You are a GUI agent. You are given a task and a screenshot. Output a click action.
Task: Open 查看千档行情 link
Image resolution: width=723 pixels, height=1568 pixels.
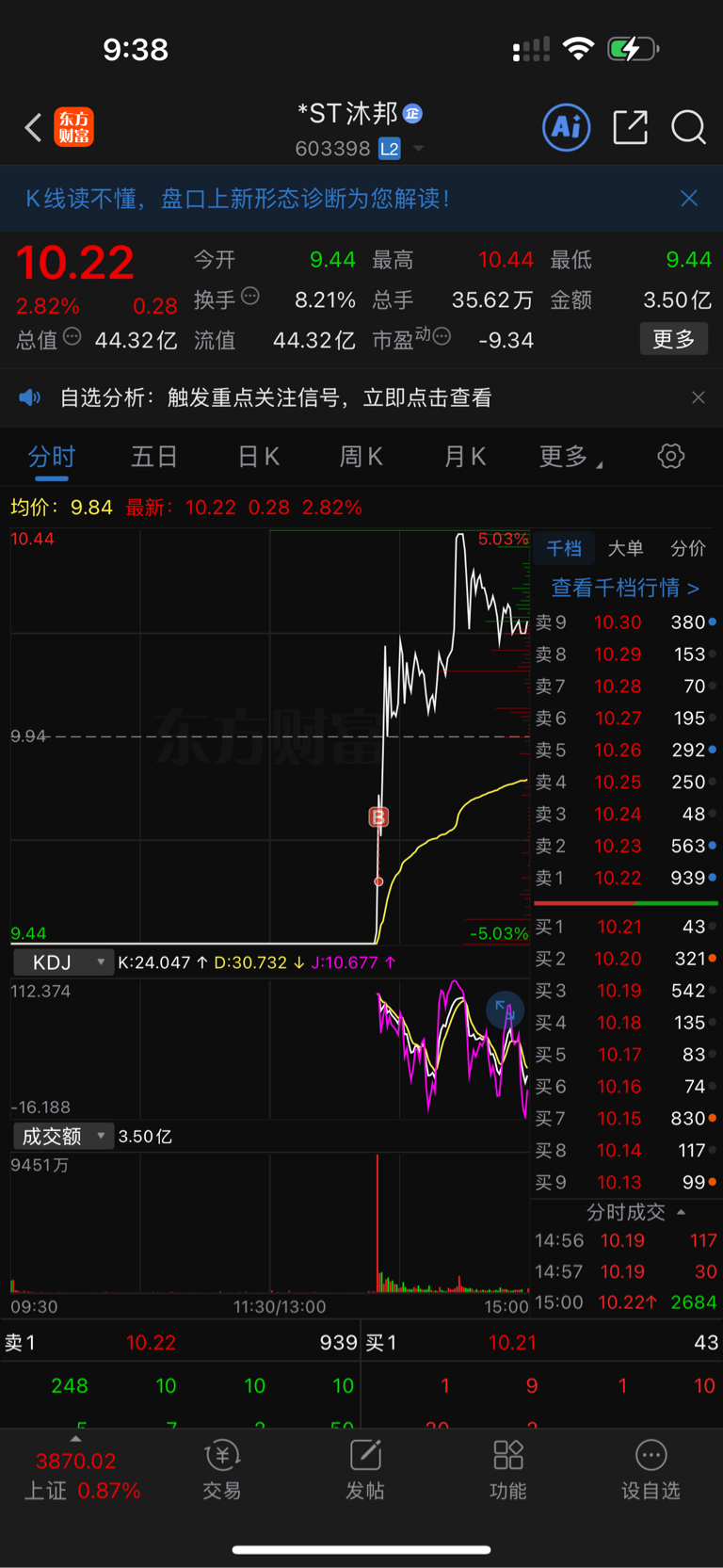point(625,588)
